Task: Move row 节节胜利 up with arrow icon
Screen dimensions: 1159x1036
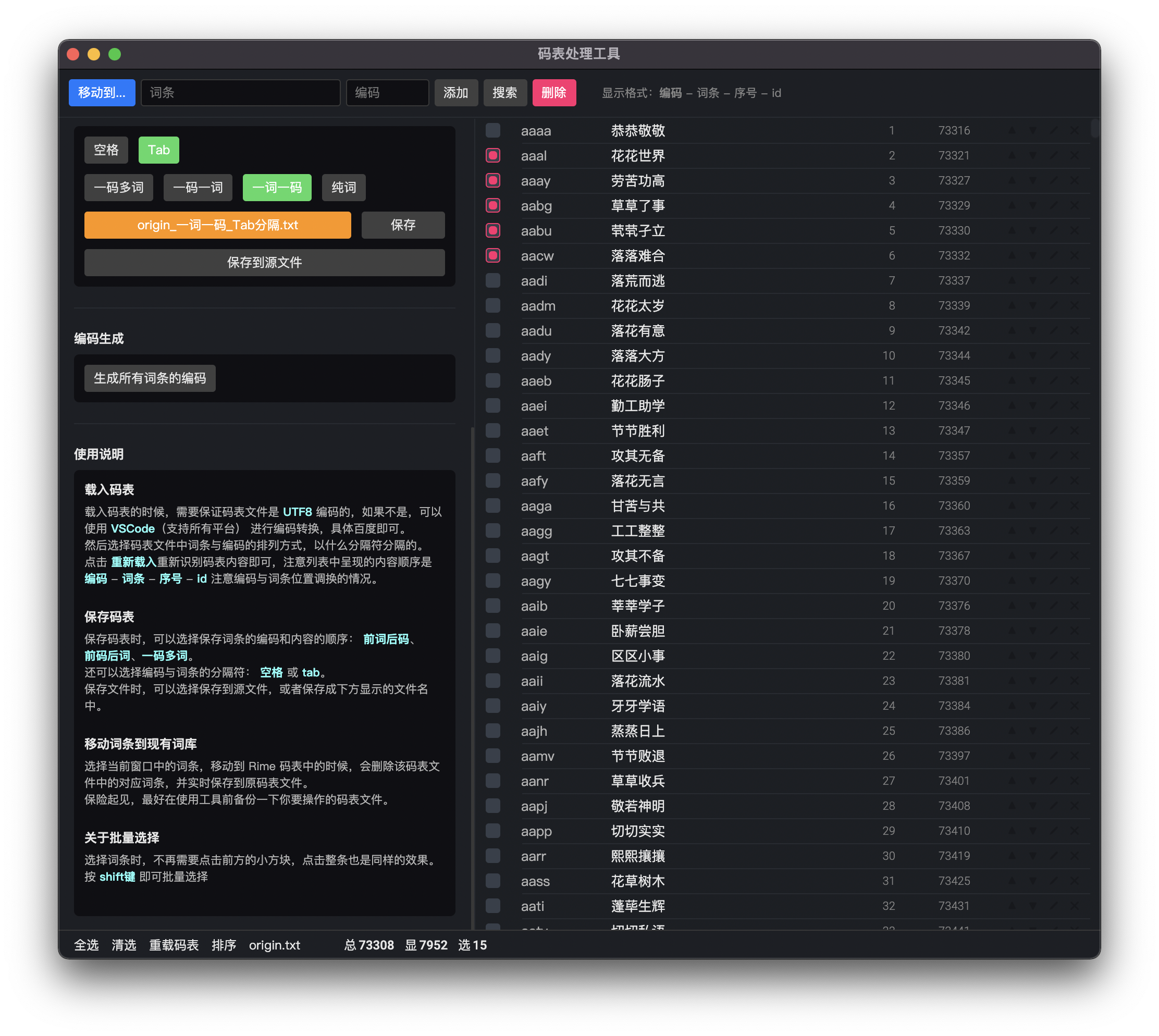Action: coord(1012,431)
